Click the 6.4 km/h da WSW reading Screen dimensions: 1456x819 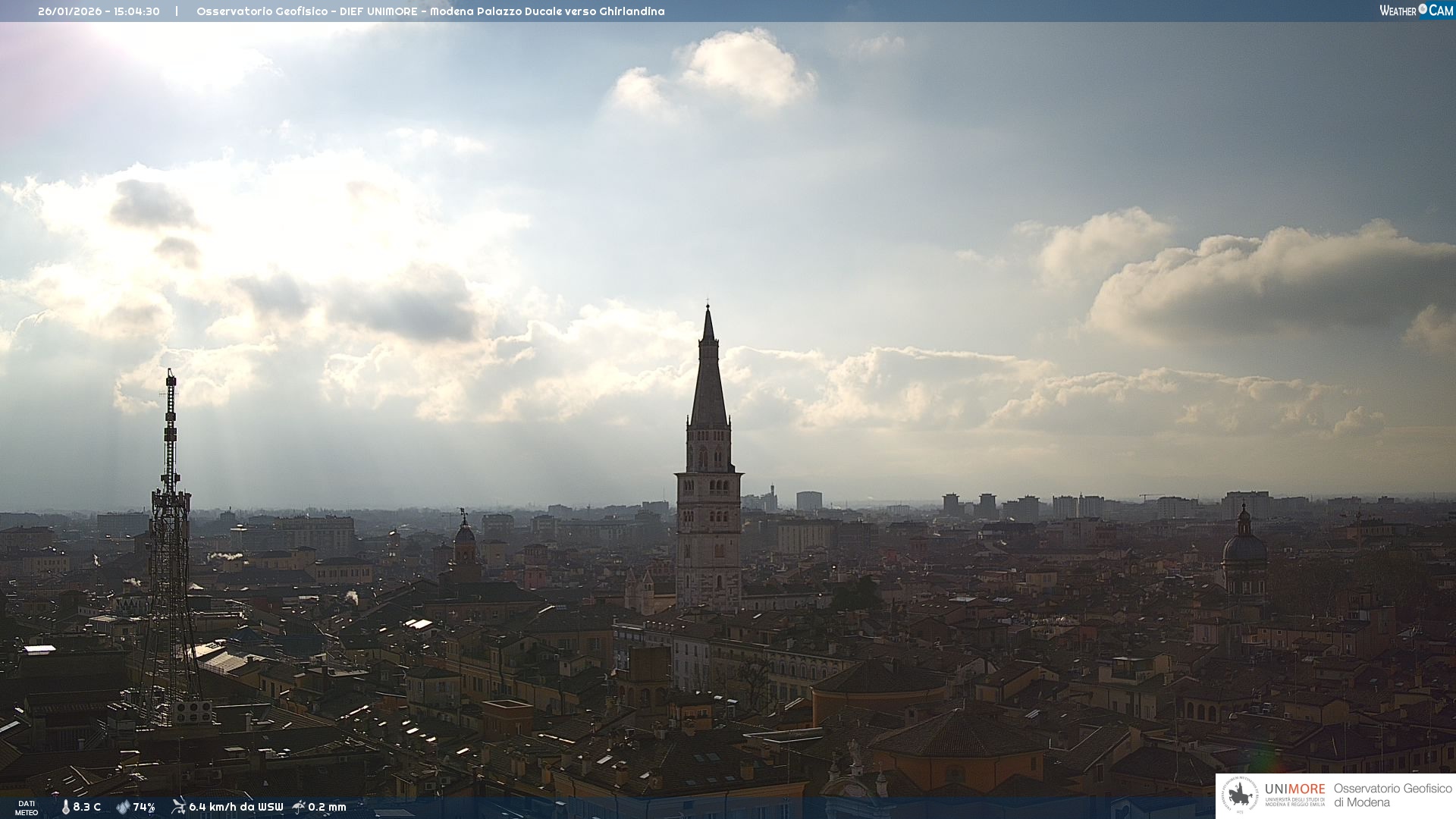[236, 807]
